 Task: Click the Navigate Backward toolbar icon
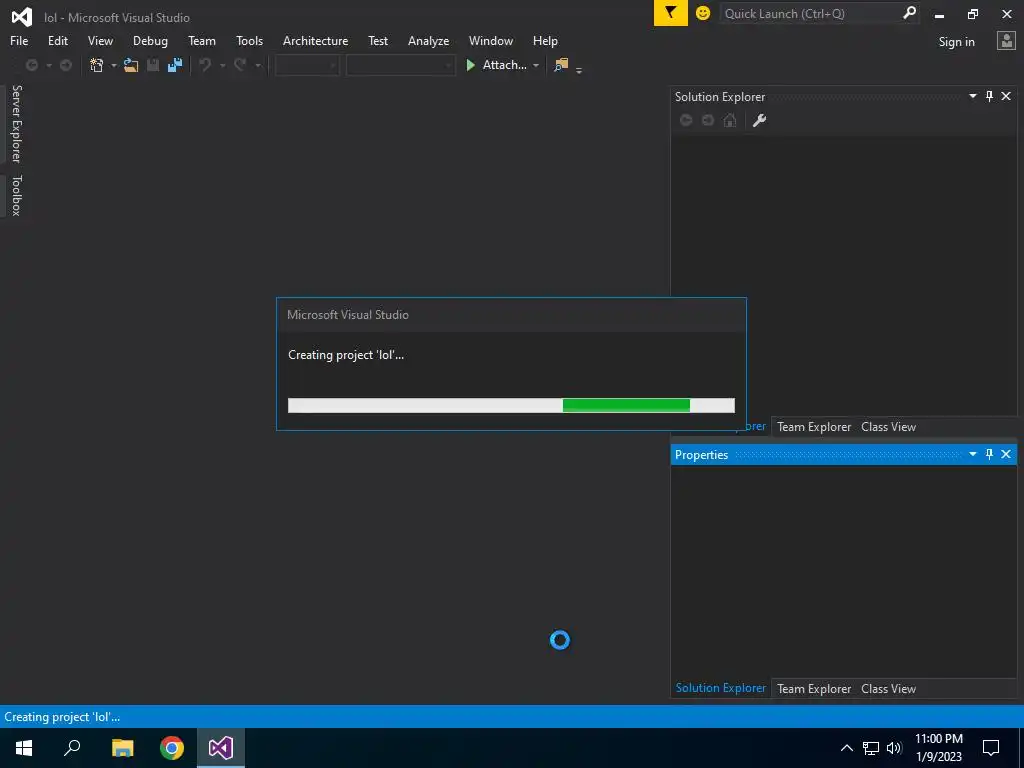click(31, 65)
